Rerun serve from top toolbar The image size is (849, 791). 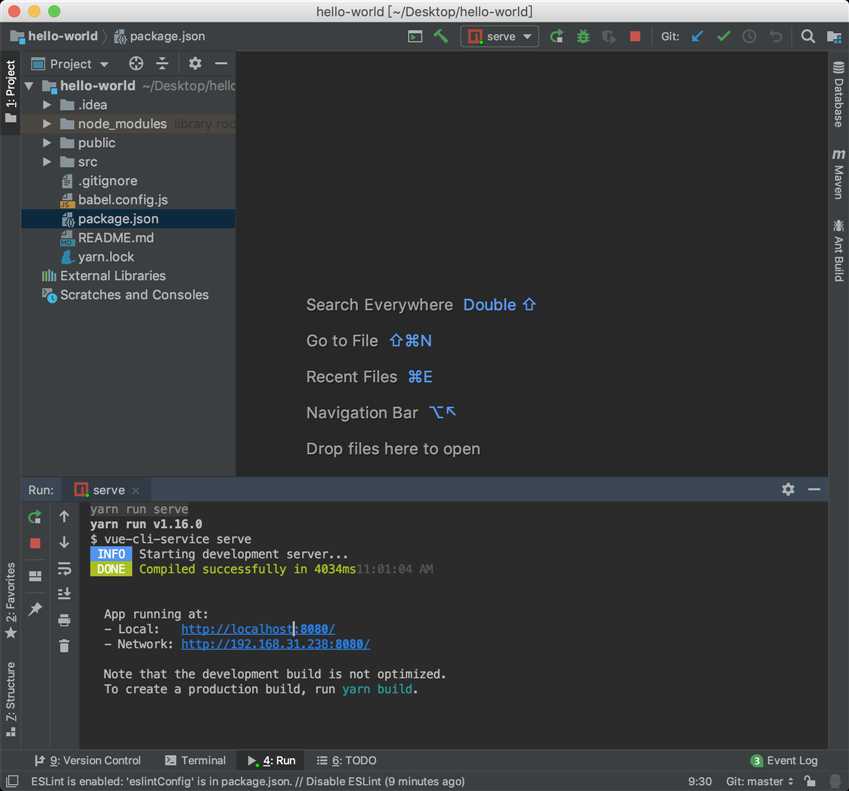point(556,36)
